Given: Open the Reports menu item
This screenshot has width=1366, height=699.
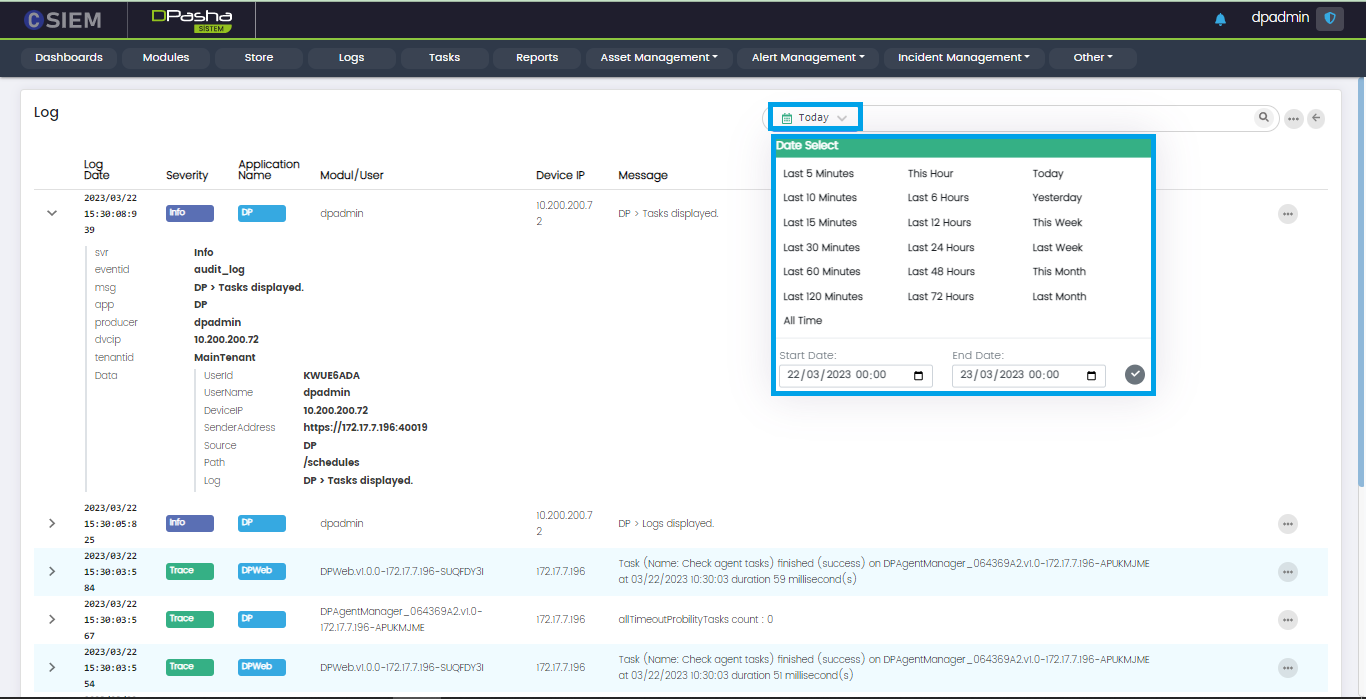Looking at the screenshot, I should click(537, 58).
